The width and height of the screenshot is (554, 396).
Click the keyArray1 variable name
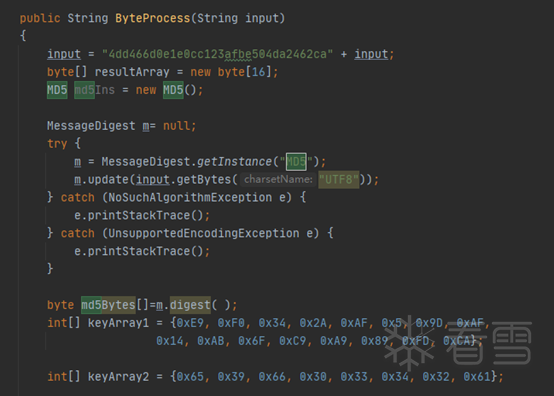(118, 323)
